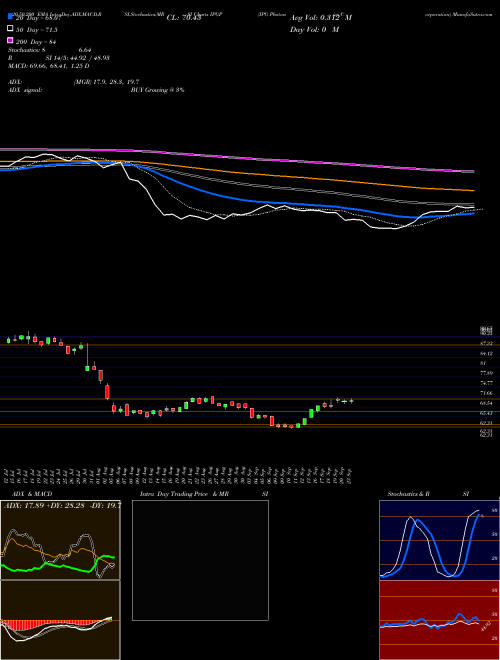The image size is (500, 660).
Task: Click the 'ADX signal:' label
Action: click(x=25, y=90)
